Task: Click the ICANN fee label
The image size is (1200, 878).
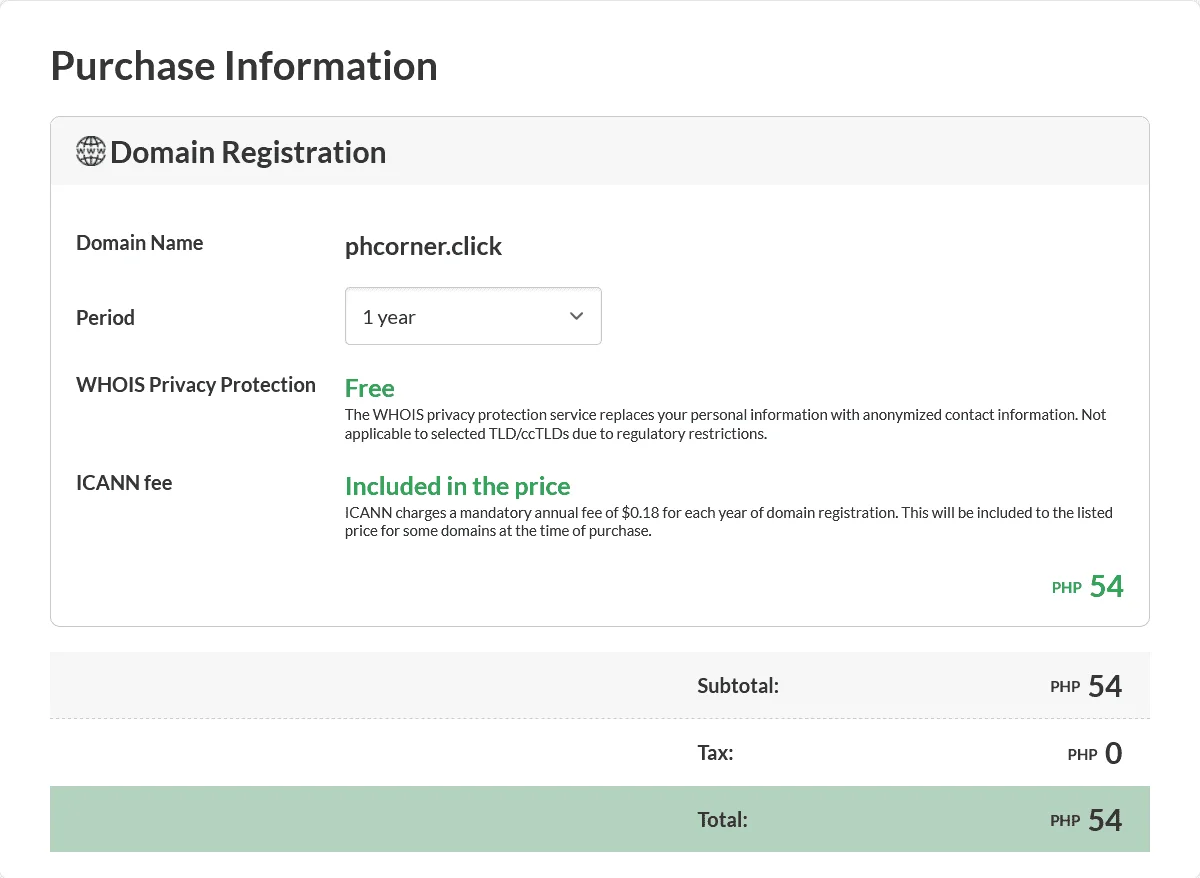Action: pos(124,483)
